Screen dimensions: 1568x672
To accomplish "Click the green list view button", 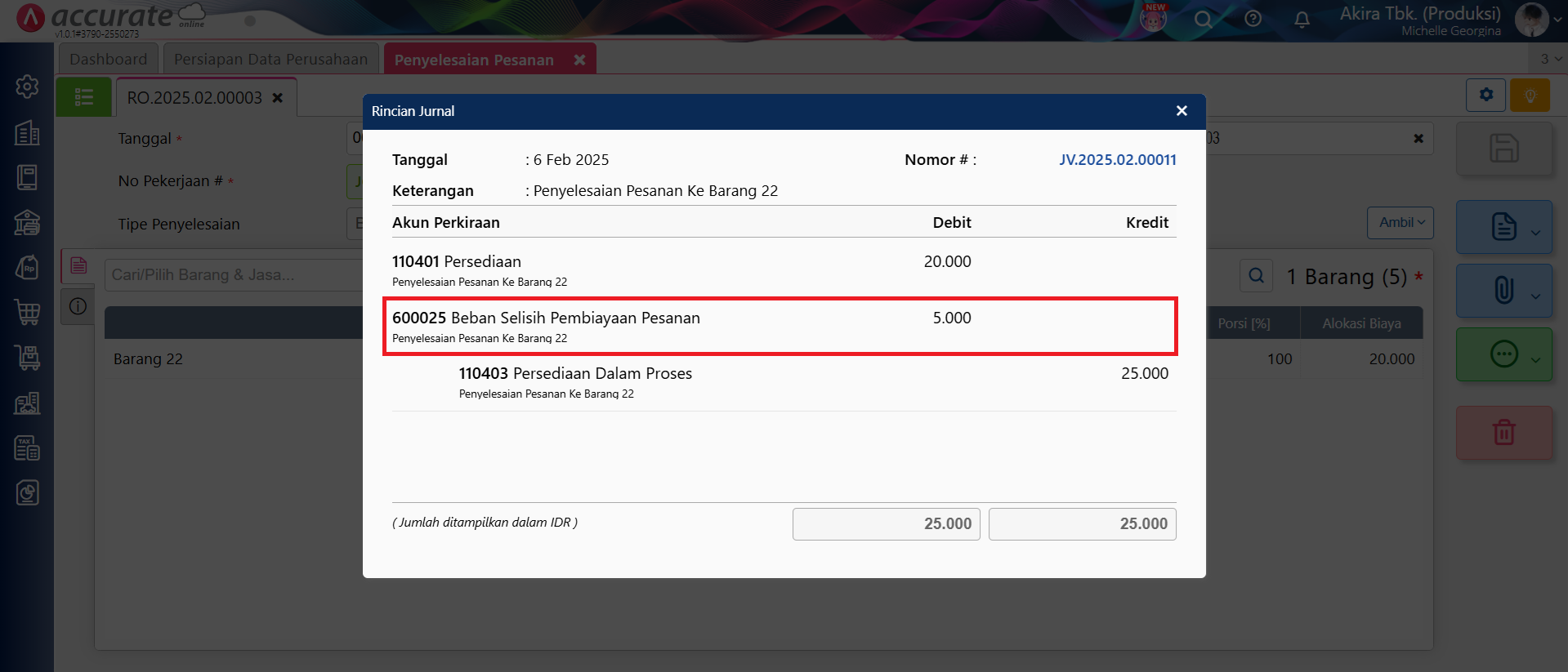I will (x=83, y=98).
